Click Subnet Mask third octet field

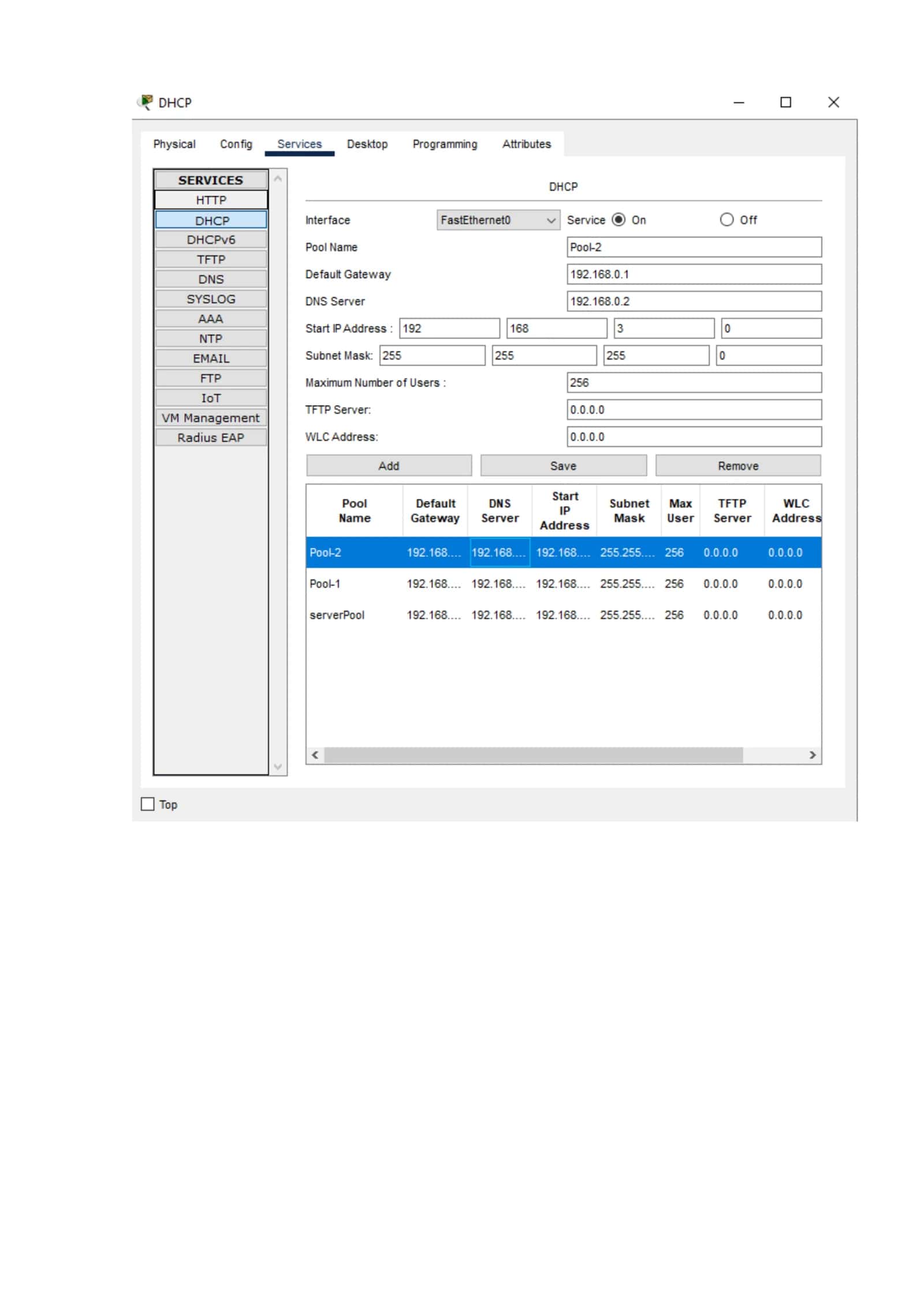click(656, 355)
